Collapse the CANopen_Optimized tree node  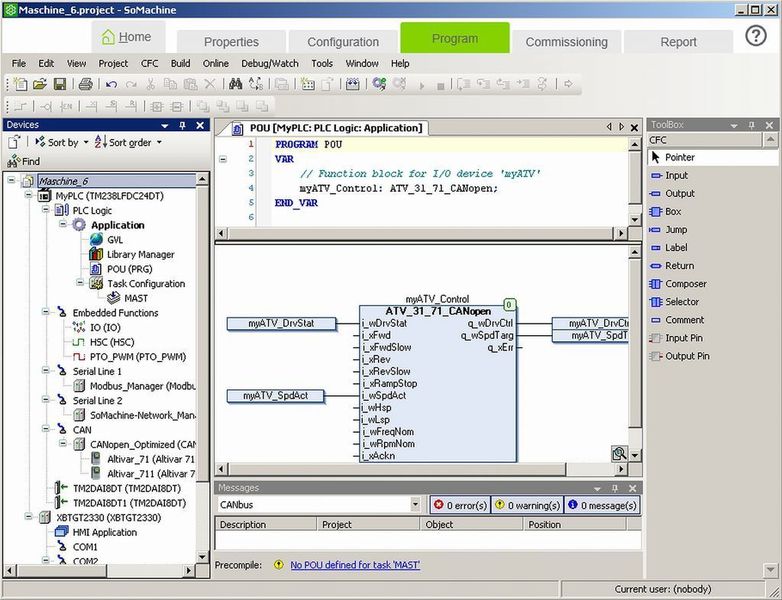63,443
